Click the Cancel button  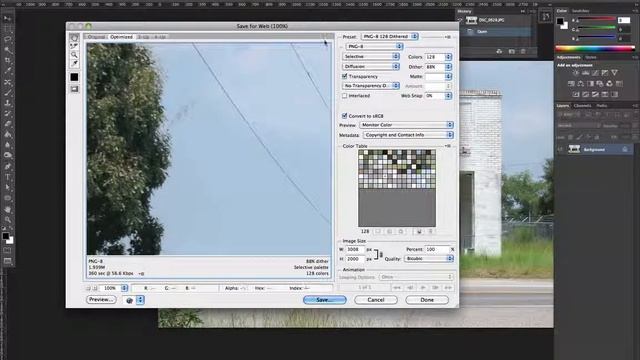click(x=376, y=300)
